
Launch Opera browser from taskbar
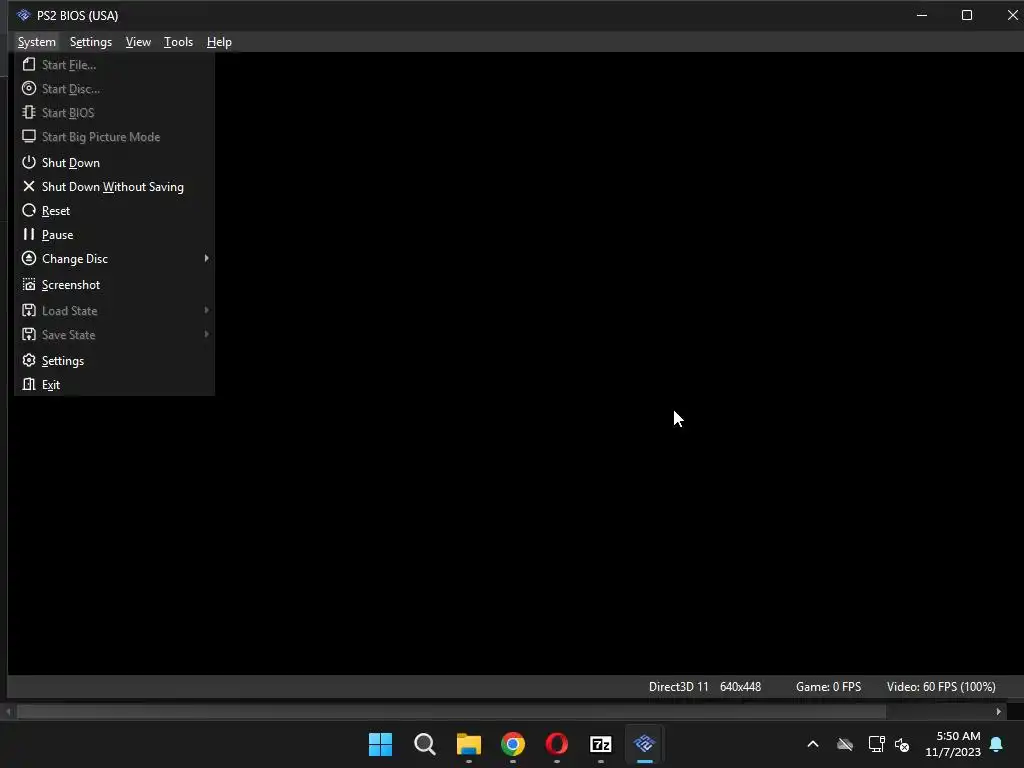click(556, 744)
